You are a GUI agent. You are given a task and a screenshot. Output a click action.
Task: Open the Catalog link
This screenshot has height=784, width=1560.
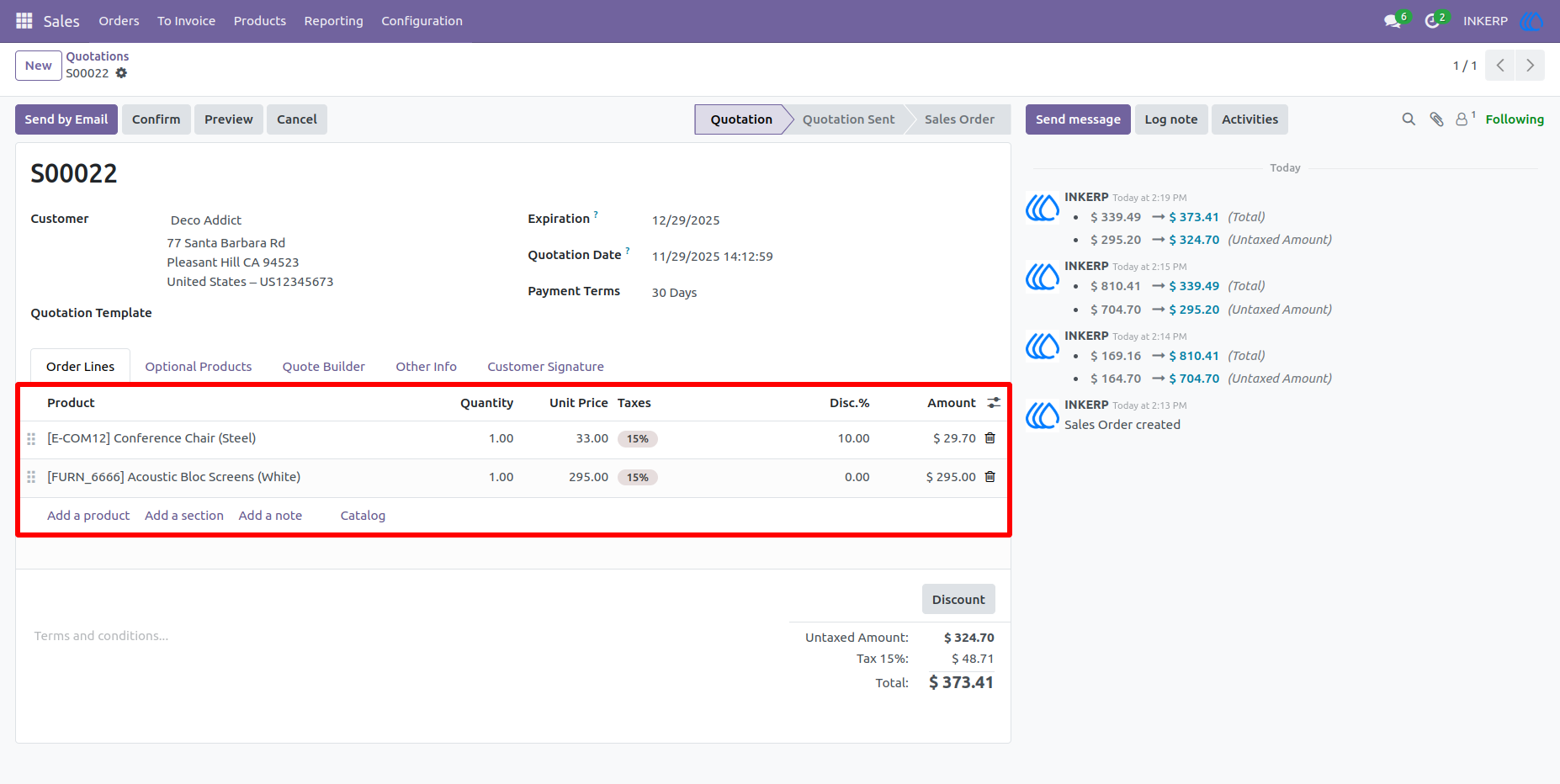click(363, 516)
